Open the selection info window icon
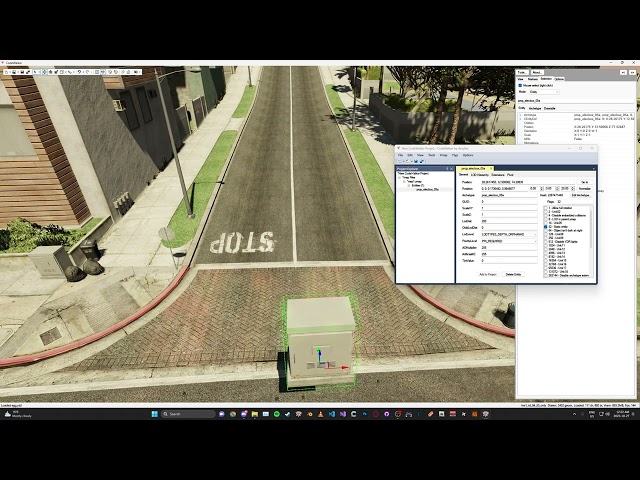The image size is (640, 480). point(97,72)
